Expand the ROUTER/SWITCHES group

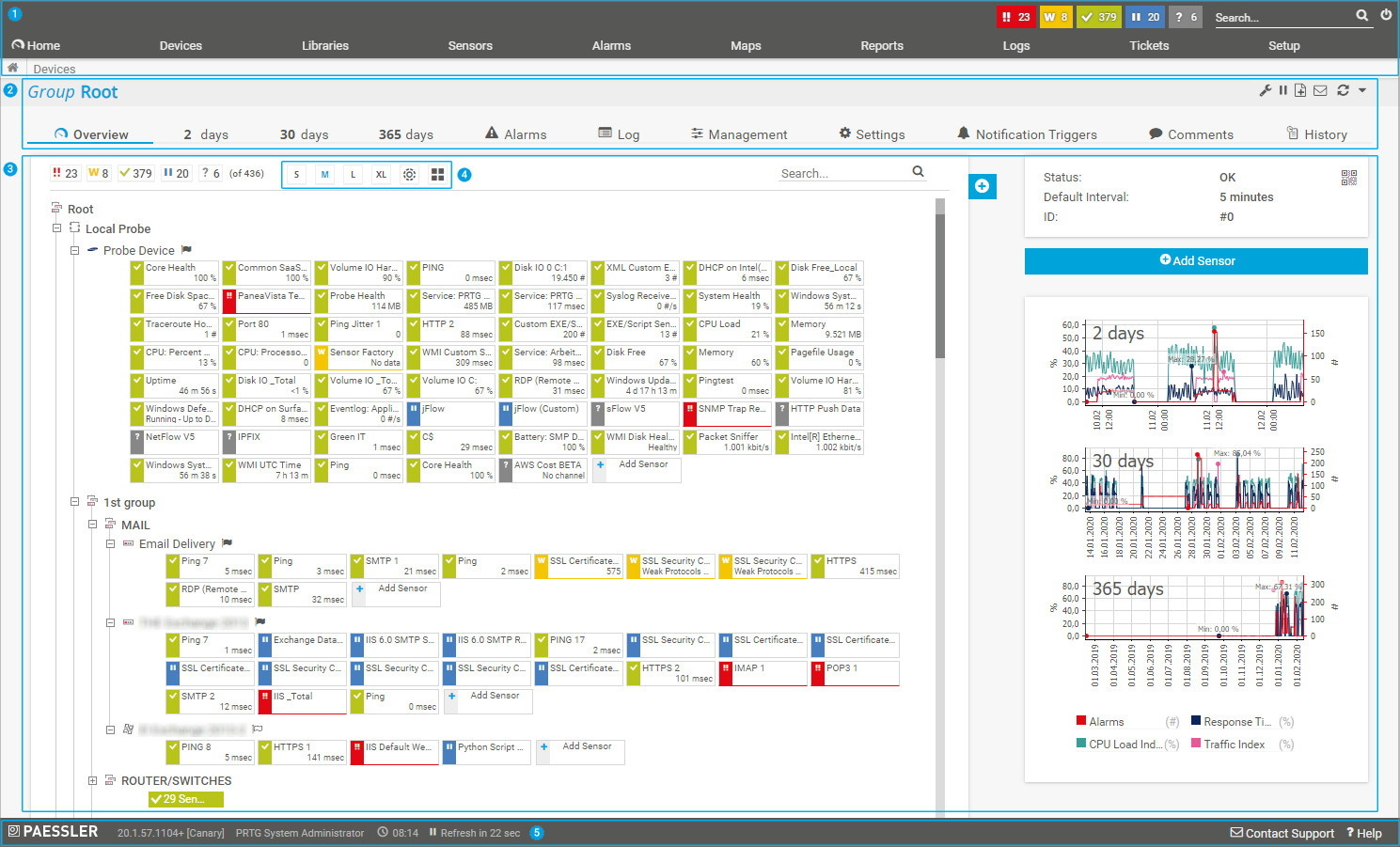[92, 780]
